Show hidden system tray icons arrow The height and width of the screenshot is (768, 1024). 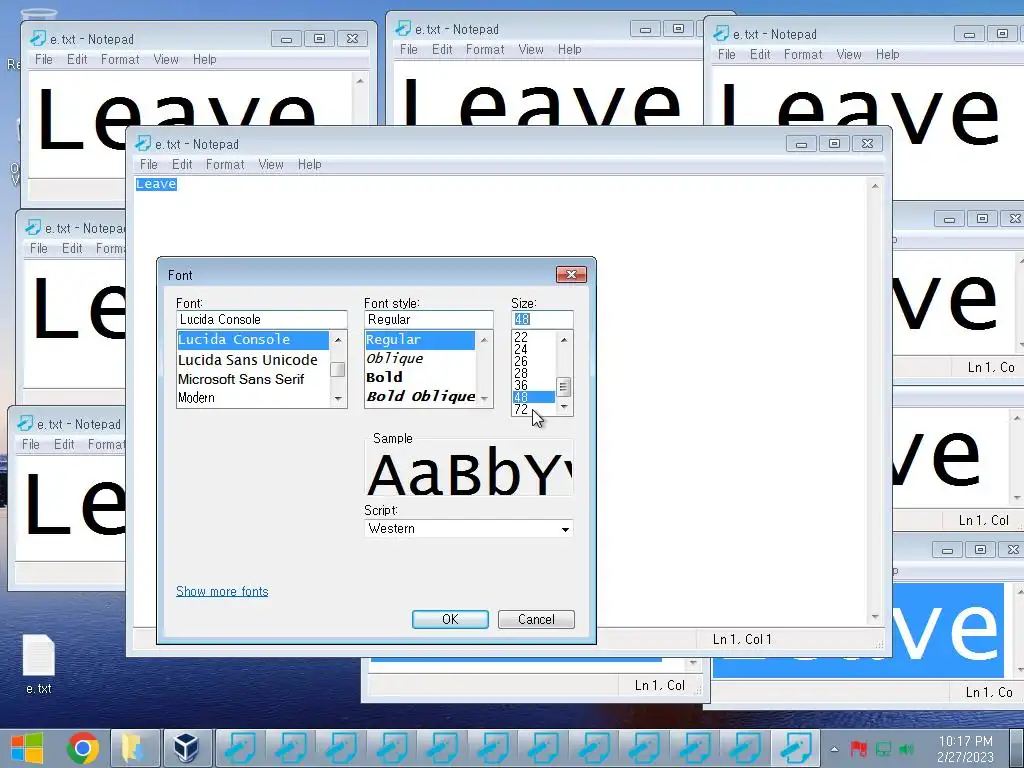[x=834, y=749]
